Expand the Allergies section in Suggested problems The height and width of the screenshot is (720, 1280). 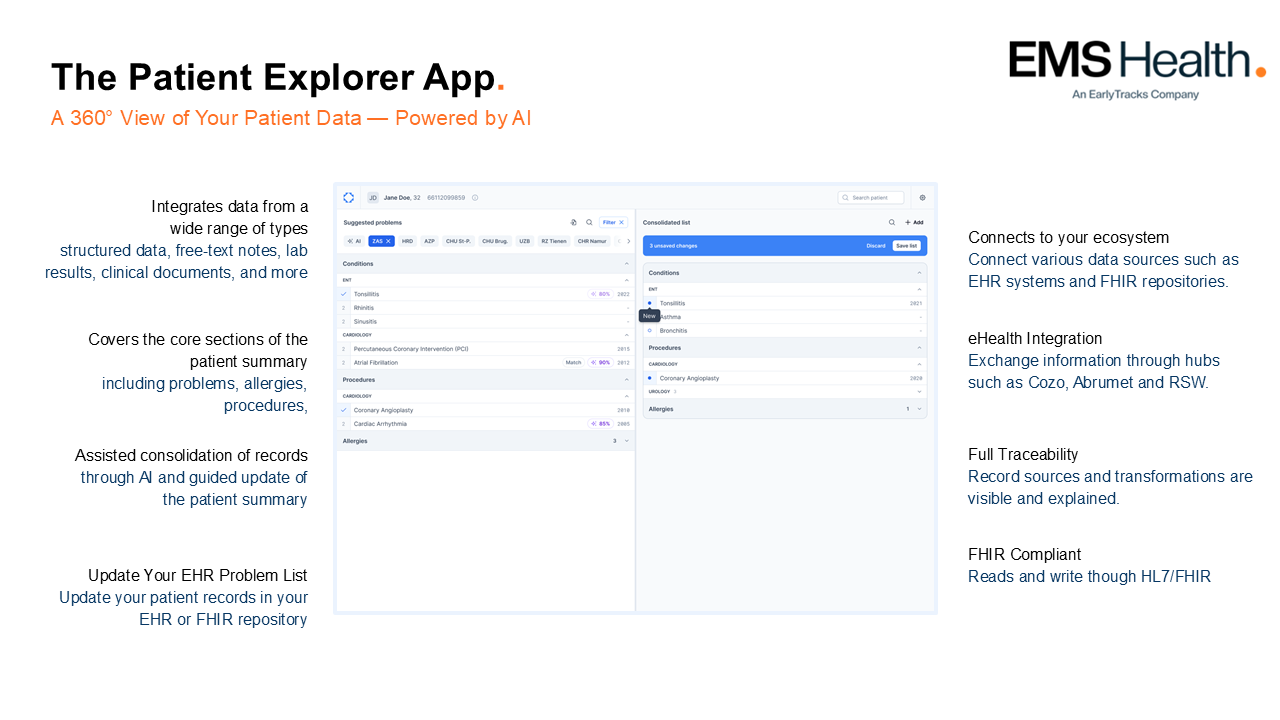(627, 441)
